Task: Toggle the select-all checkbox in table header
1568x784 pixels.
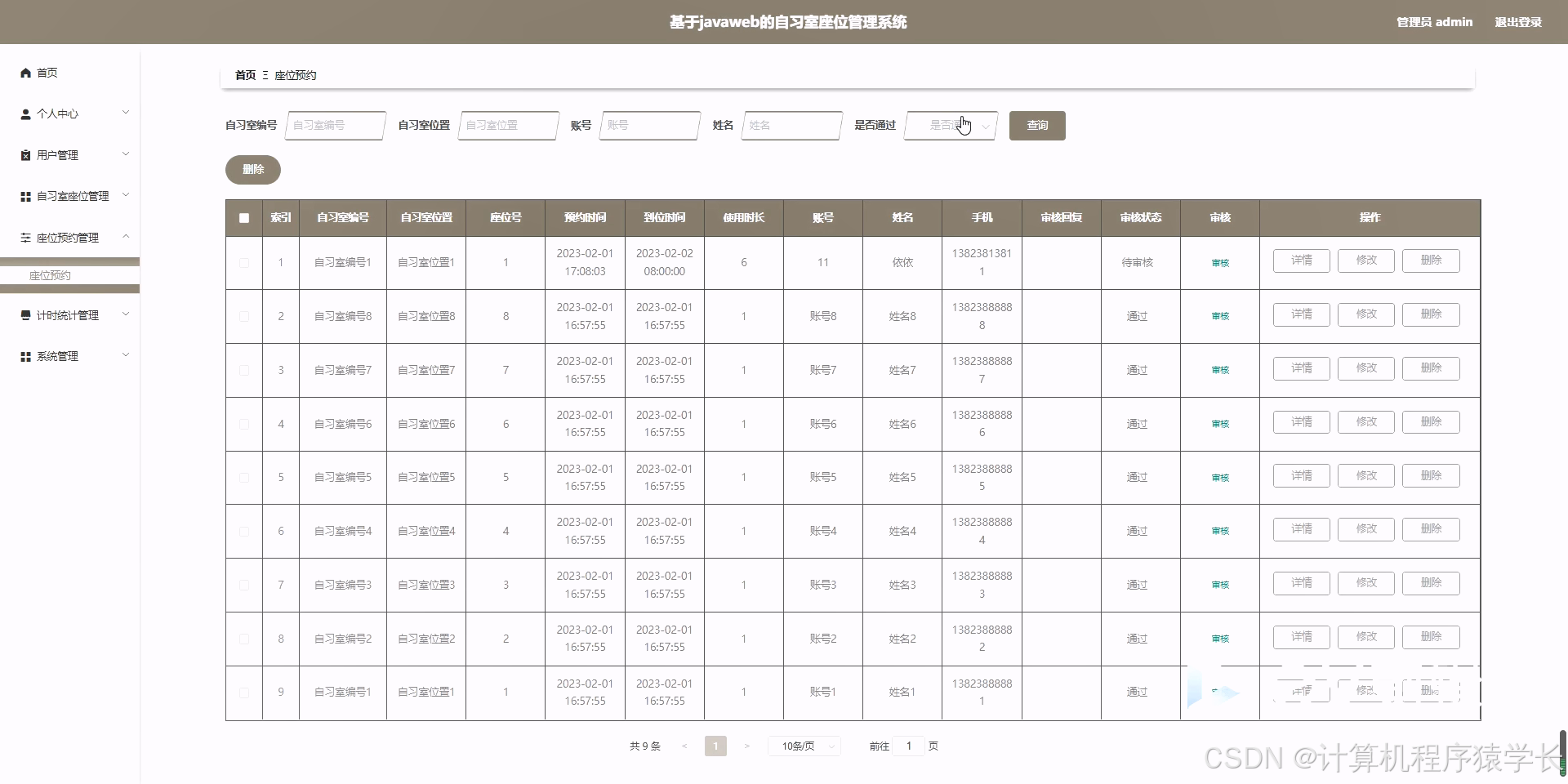Action: [x=243, y=218]
